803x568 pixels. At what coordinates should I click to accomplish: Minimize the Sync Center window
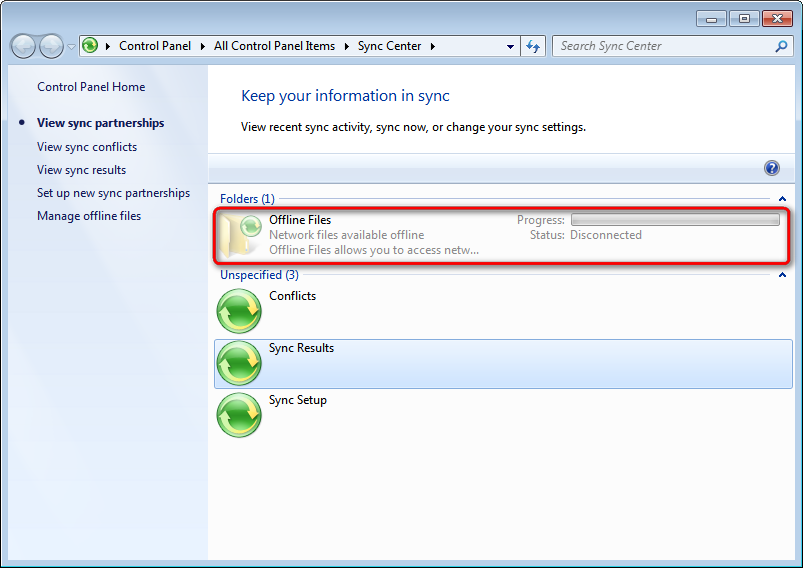point(711,19)
